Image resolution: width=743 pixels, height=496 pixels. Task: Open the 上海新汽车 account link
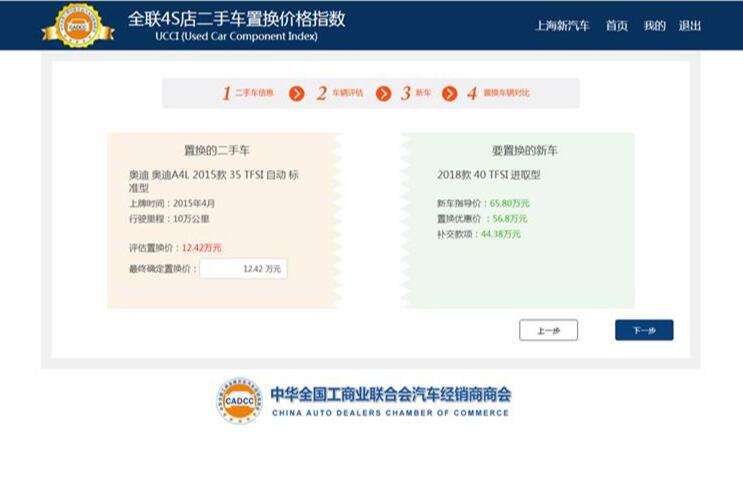point(562,26)
